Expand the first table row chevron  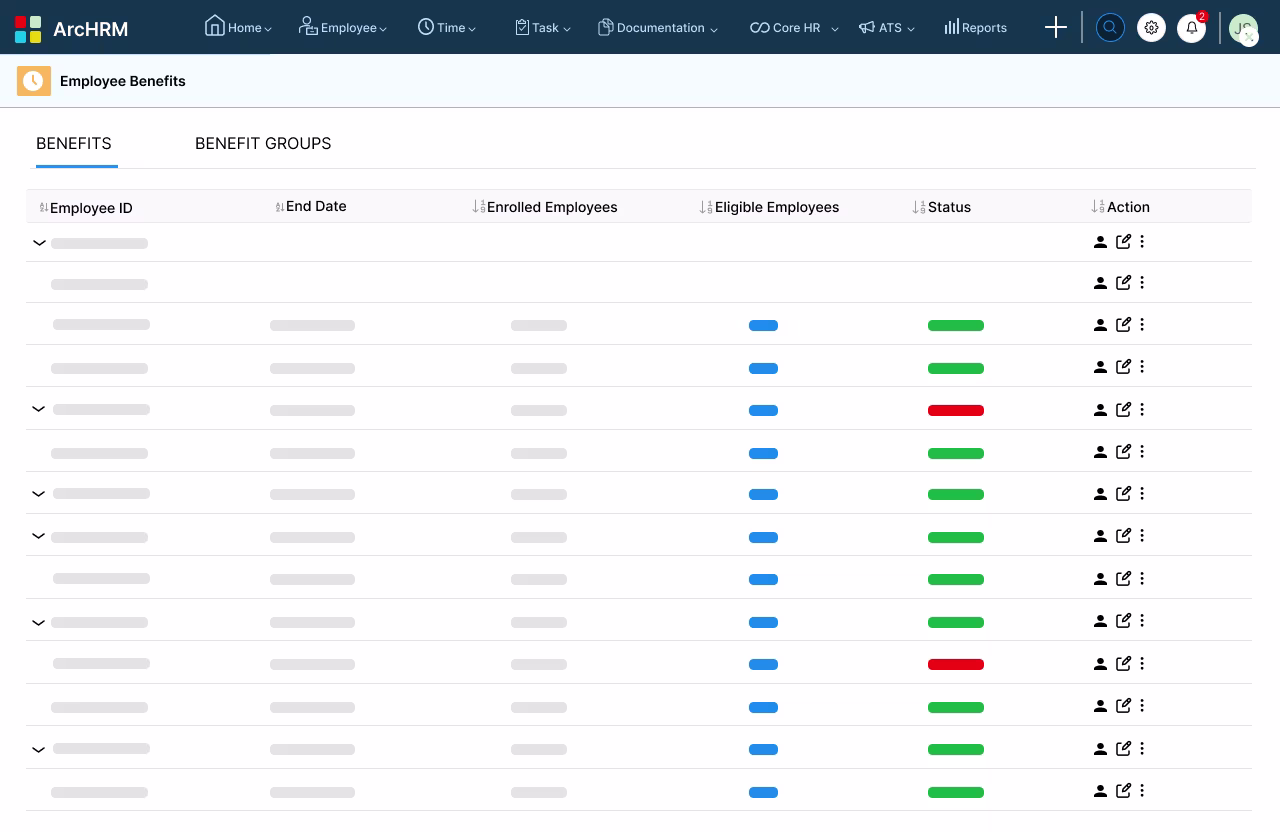click(x=39, y=243)
